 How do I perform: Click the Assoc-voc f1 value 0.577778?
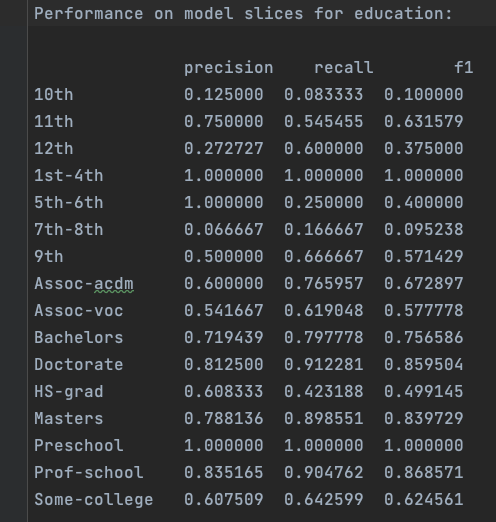[424, 311]
